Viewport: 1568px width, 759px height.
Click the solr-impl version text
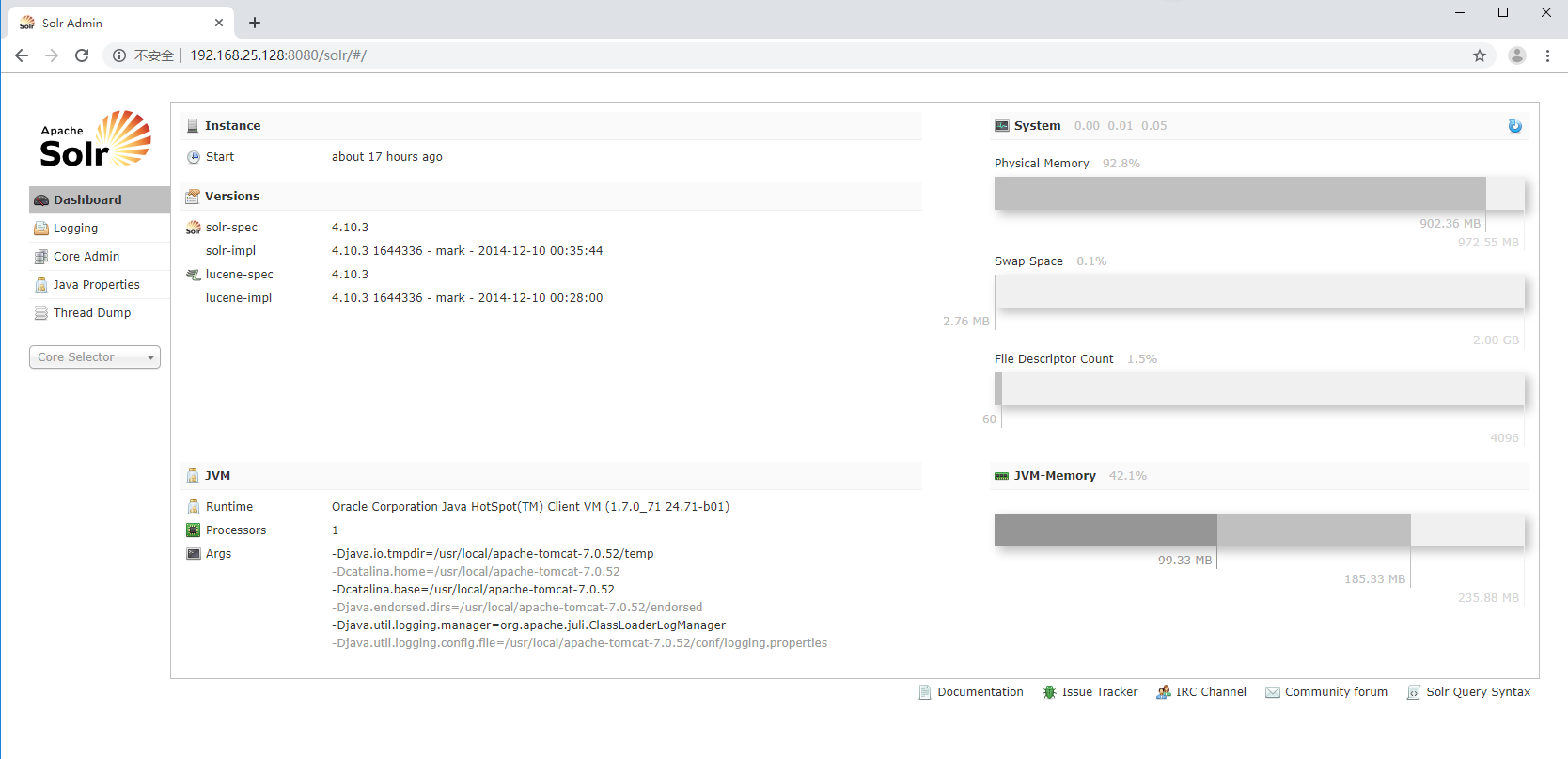(x=467, y=251)
